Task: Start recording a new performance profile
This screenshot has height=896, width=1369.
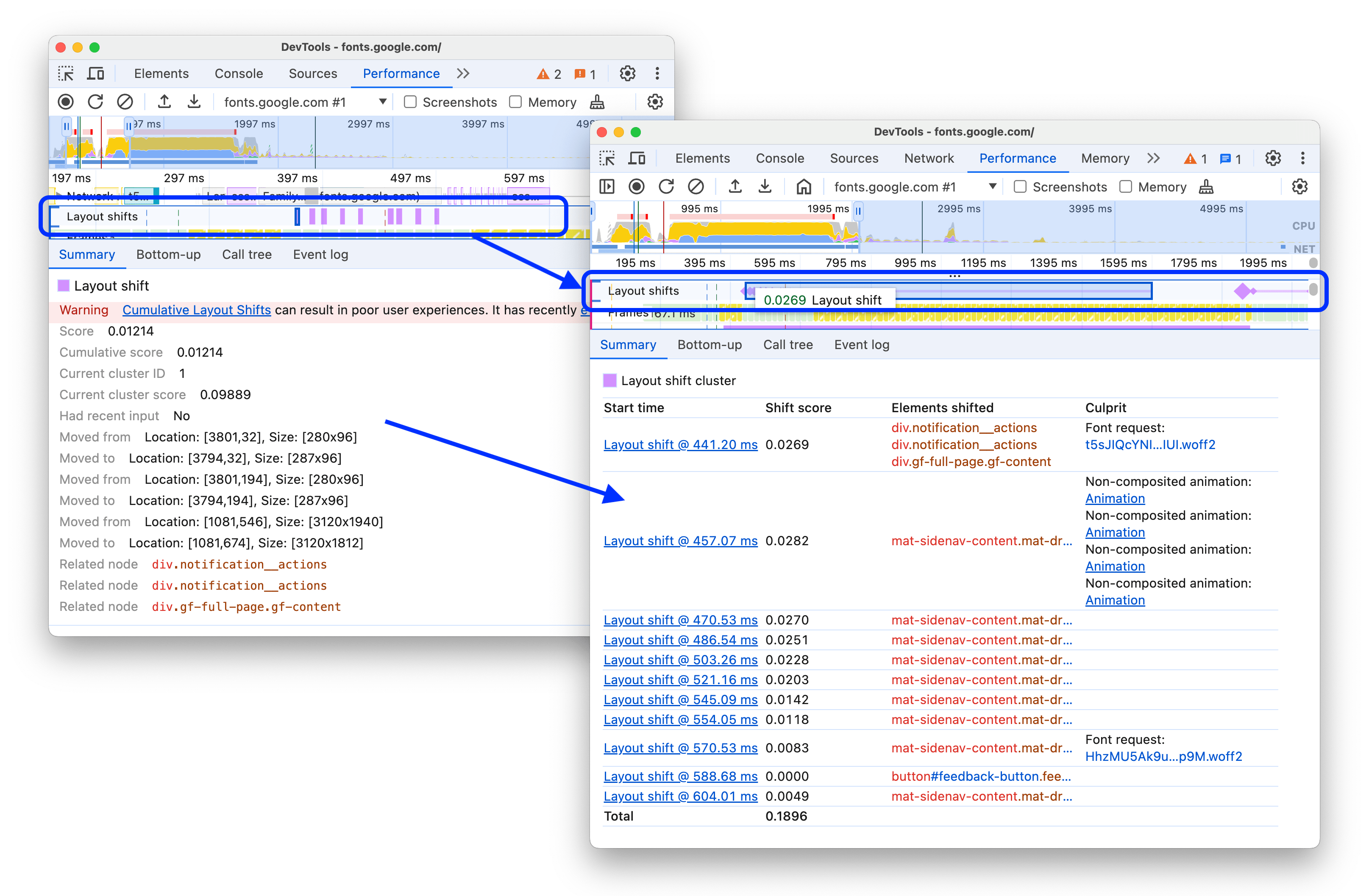Action: [x=636, y=186]
